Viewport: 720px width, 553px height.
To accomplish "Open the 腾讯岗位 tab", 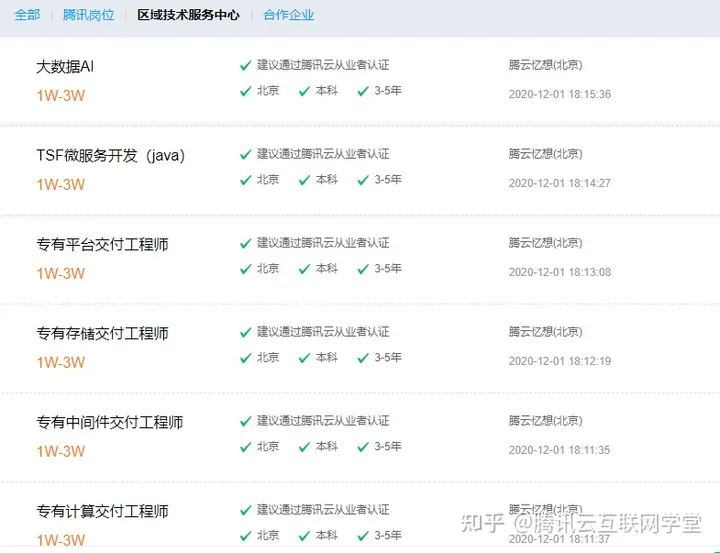I will pos(88,15).
